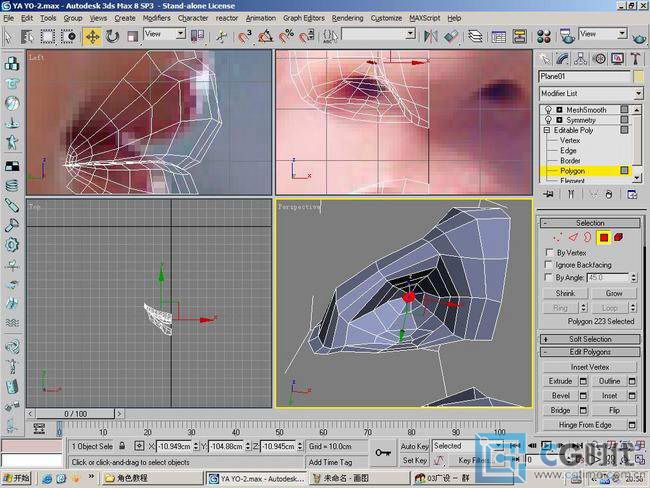650x488 pixels.
Task: Toggle Angle Snap tool
Action: click(266, 37)
